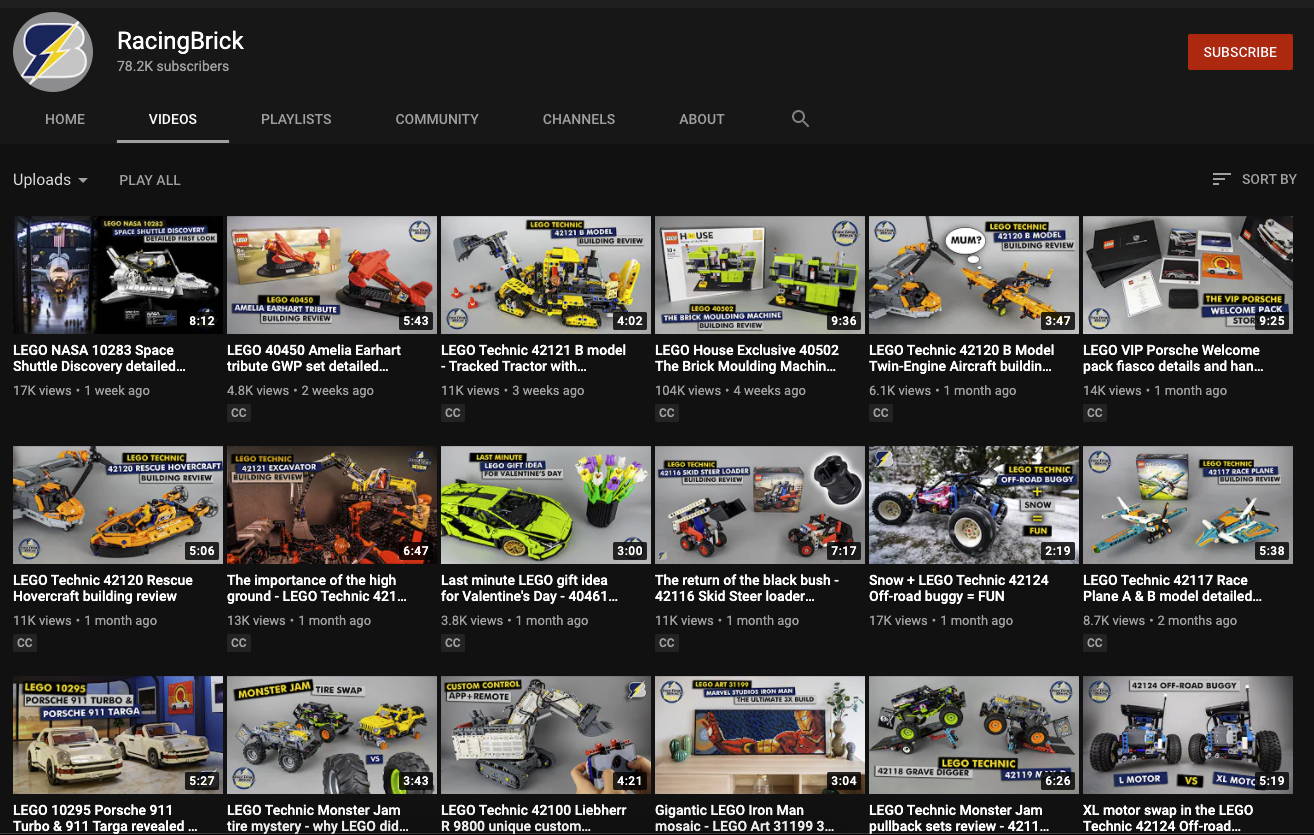This screenshot has height=835, width=1314.
Task: Open VIP Porsche Welcome Pack thumbnail
Action: point(1188,275)
